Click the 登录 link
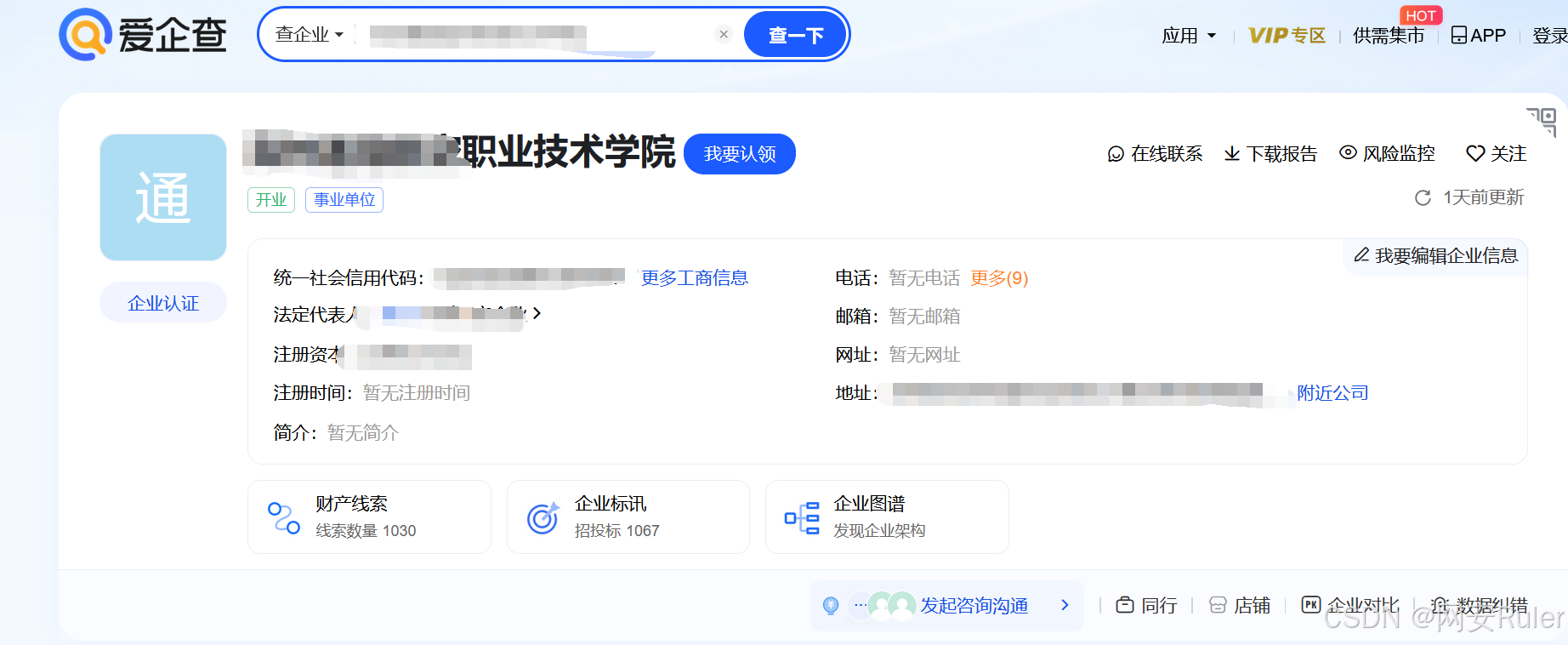1568x645 pixels. [1549, 36]
